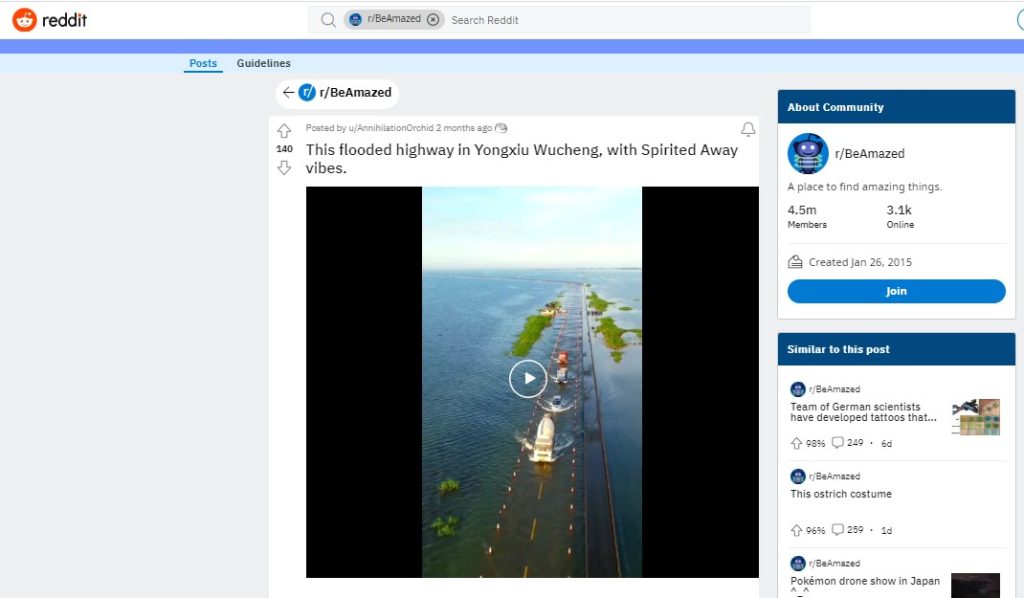Open u/AnnihilationOrchid user profile
This screenshot has width=1024, height=598.
click(x=391, y=128)
